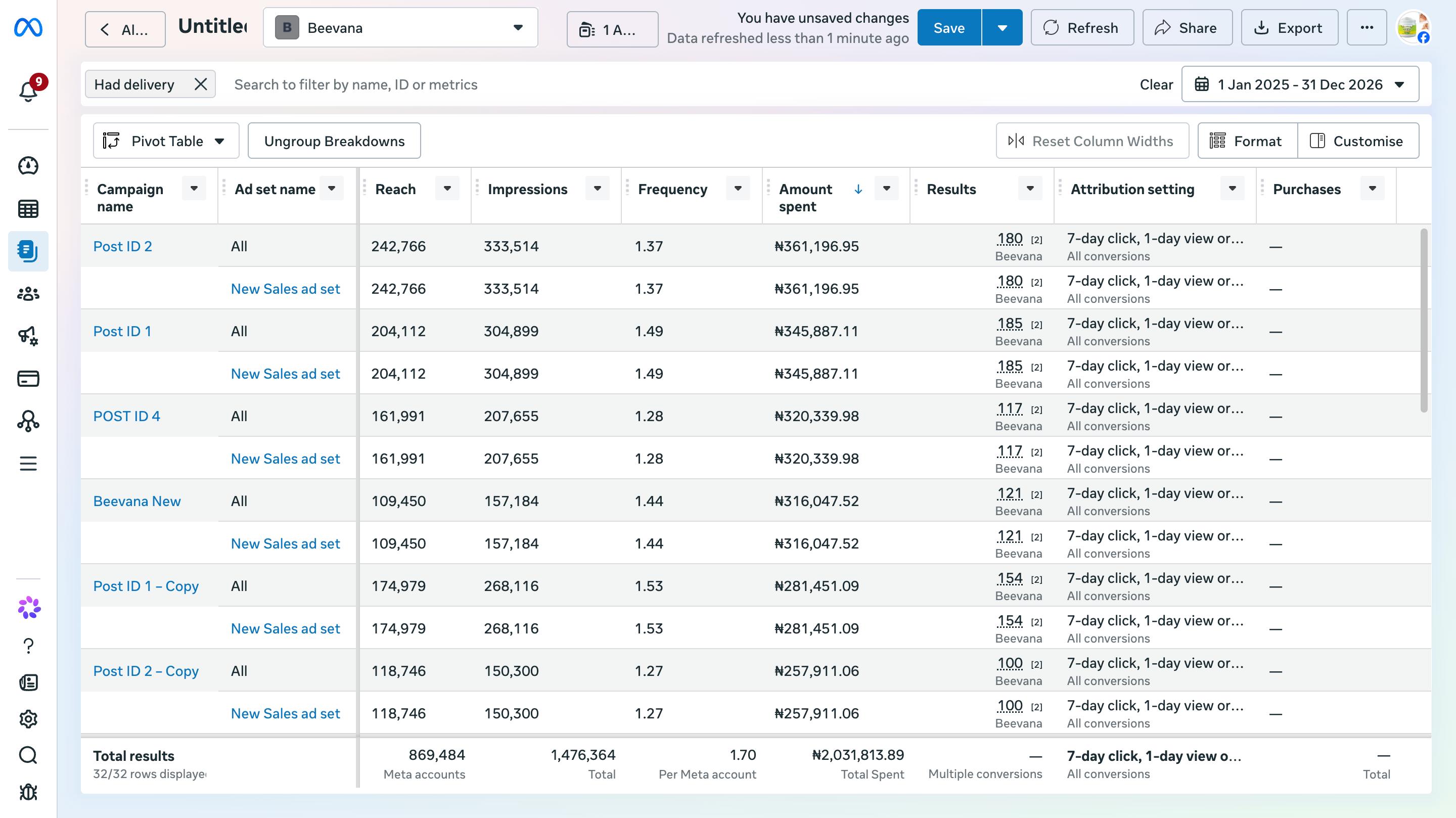Click the Refresh button

(x=1082, y=28)
